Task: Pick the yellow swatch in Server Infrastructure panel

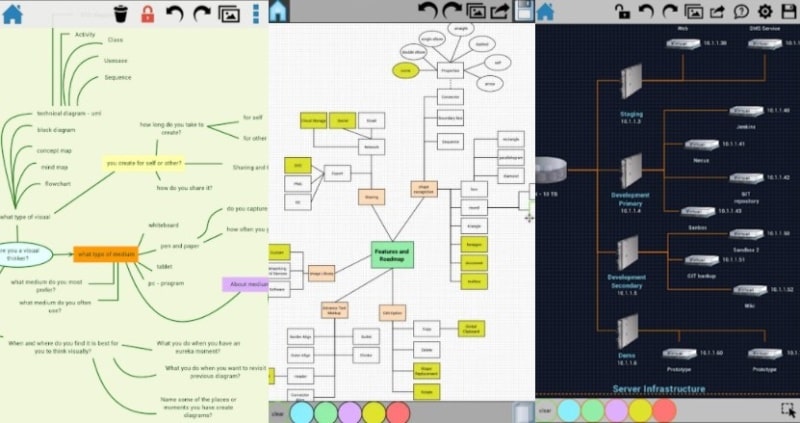Action: (641, 410)
